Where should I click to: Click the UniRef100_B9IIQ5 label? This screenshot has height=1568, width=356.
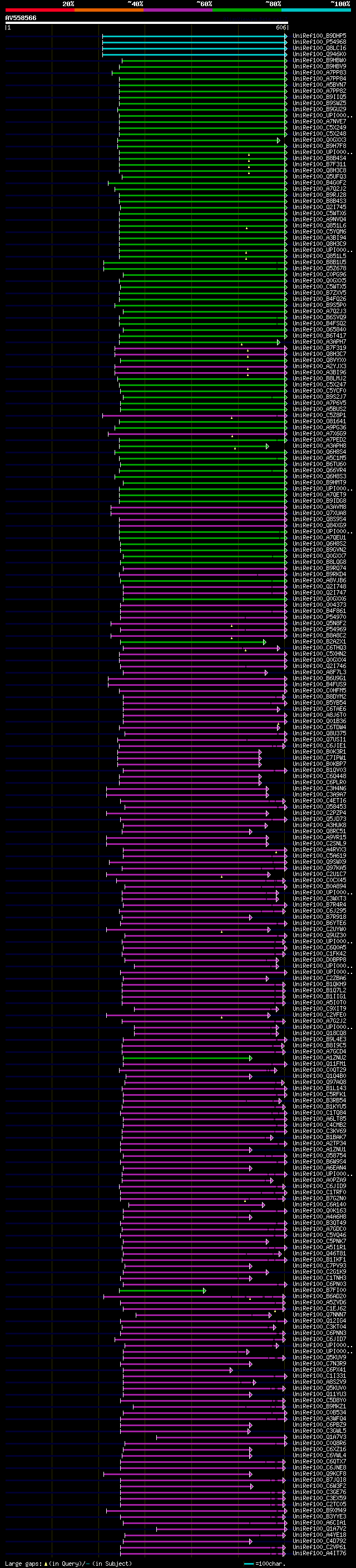point(319,97)
